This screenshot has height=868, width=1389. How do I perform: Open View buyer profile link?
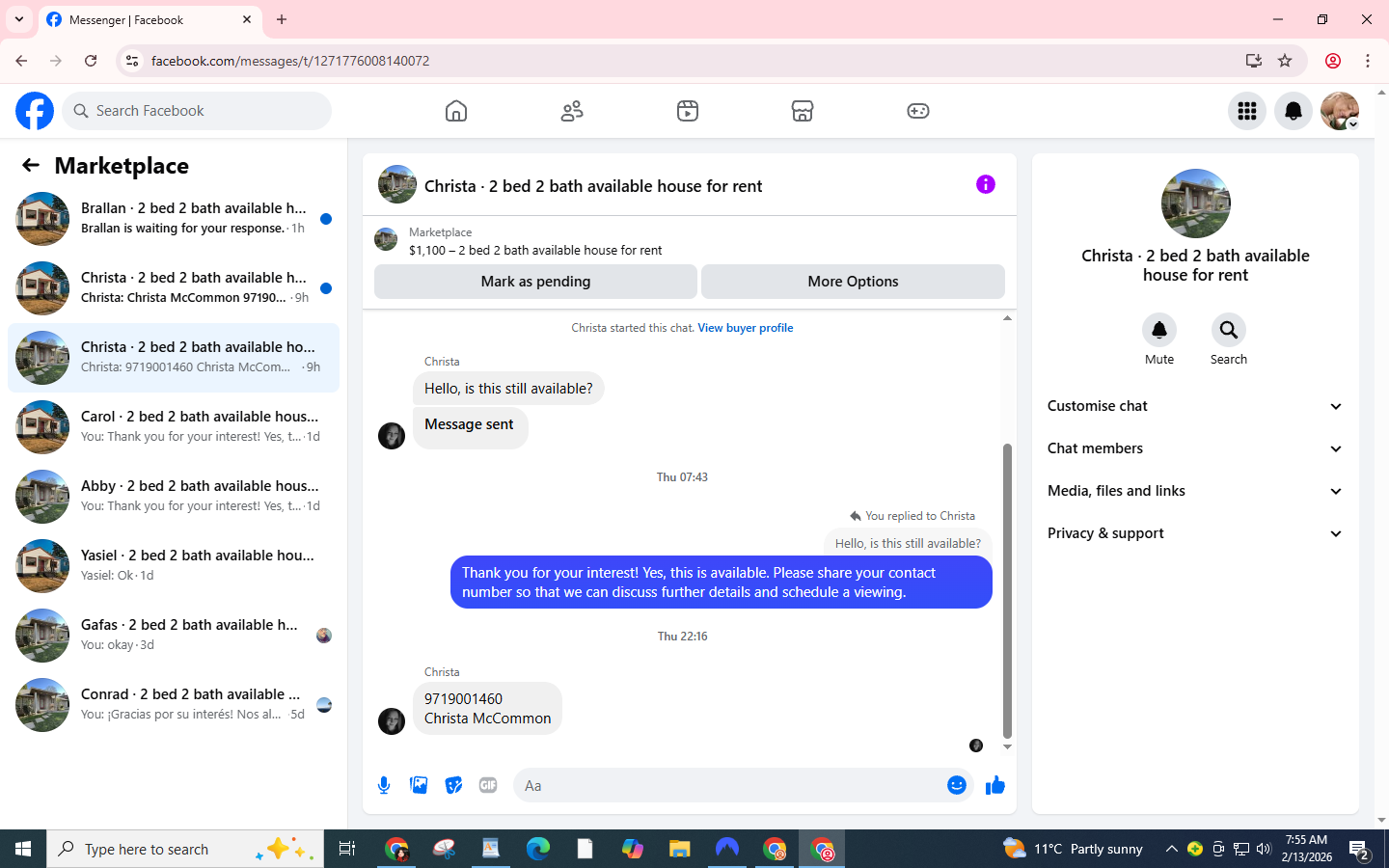pos(745,328)
